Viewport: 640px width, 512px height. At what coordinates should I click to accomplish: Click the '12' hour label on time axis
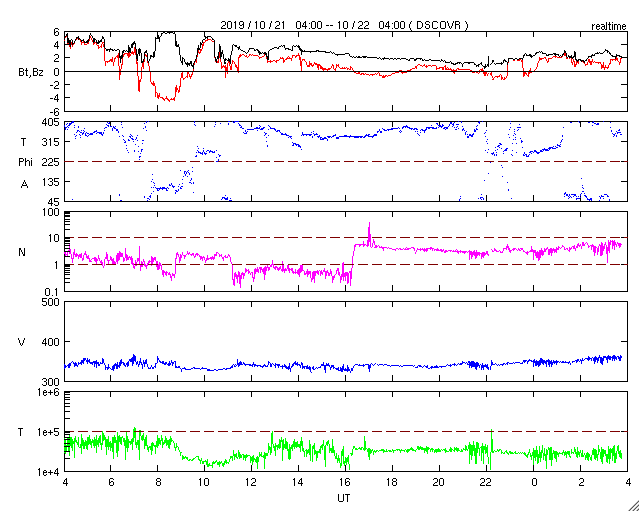251,482
